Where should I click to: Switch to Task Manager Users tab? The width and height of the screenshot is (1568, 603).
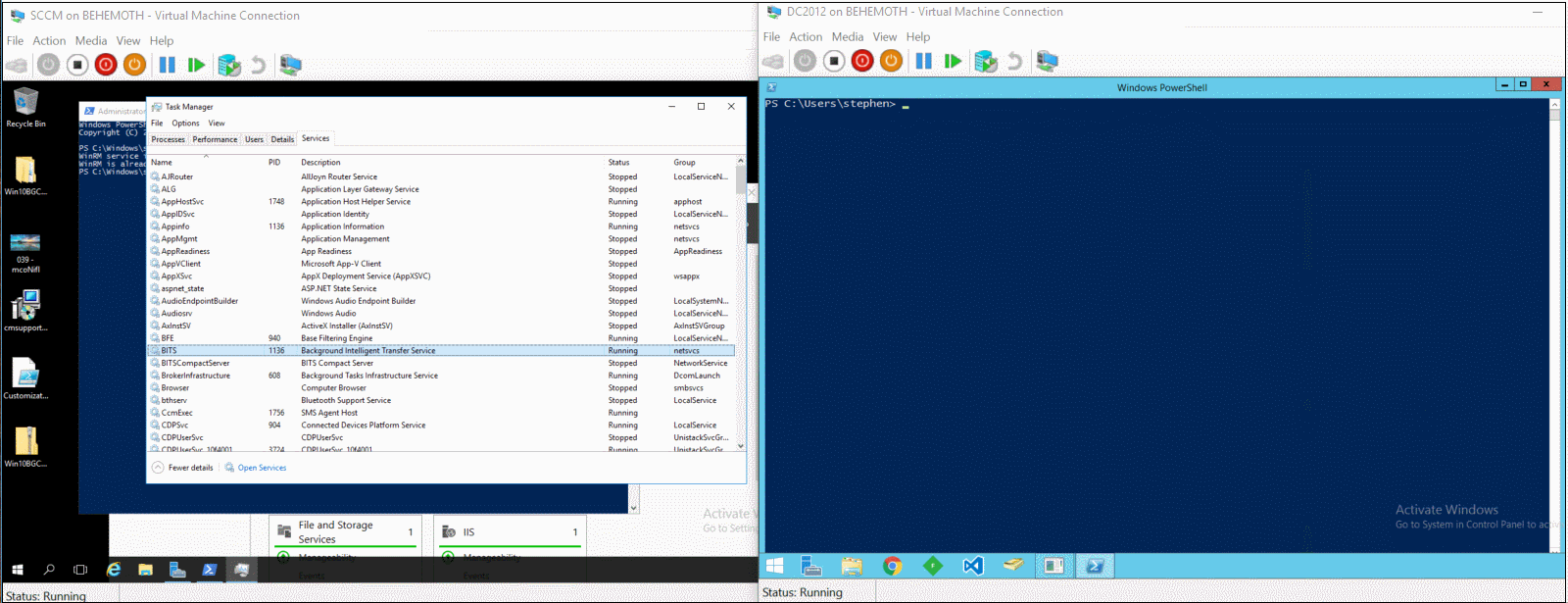(x=255, y=139)
